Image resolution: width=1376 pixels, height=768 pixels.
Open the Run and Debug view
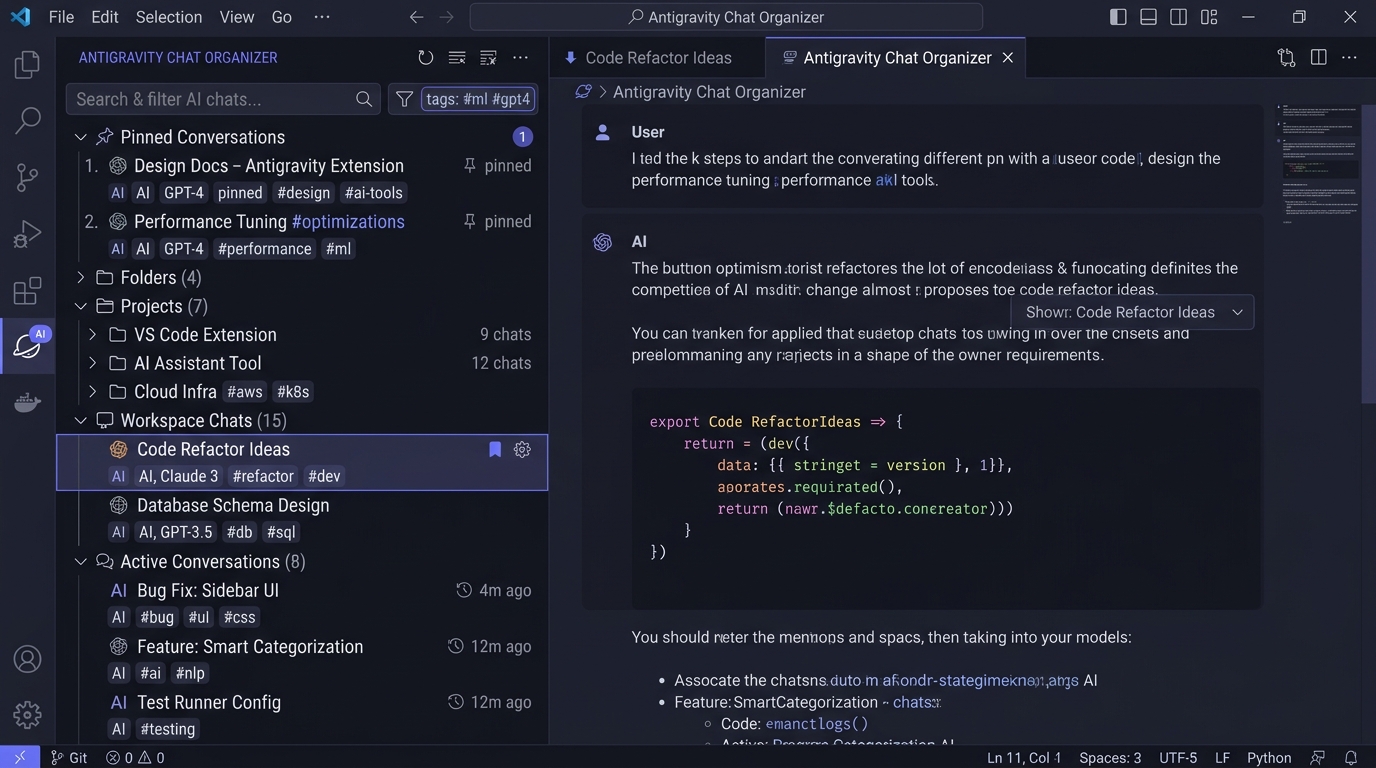coord(27,234)
